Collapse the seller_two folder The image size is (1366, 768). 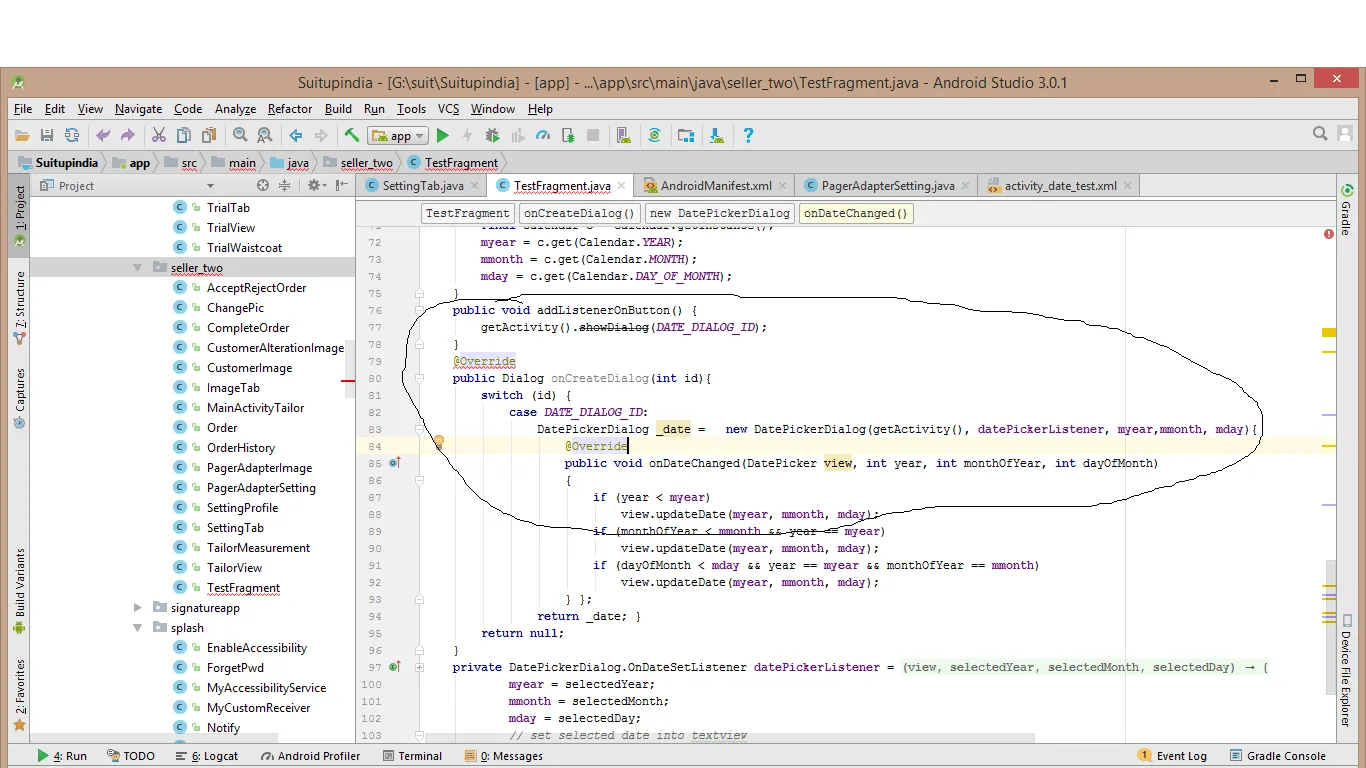click(x=138, y=268)
